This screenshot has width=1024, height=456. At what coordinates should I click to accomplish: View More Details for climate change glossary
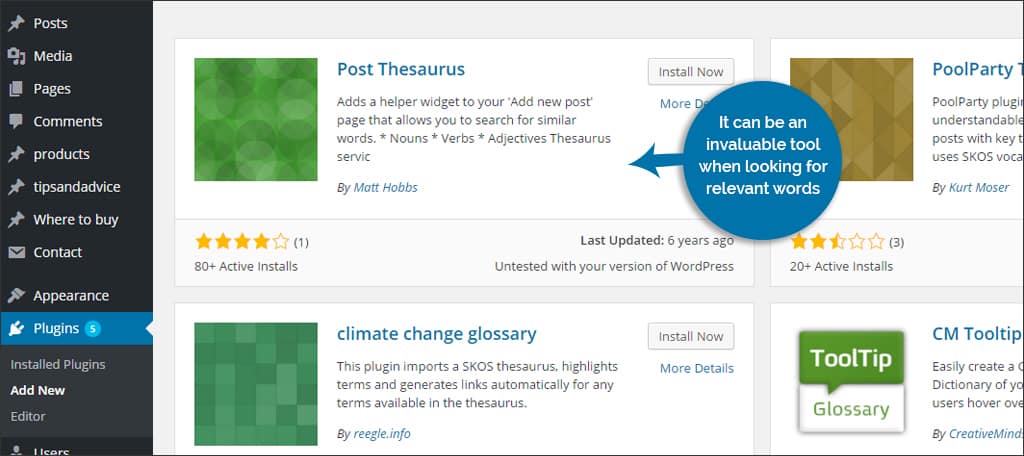tap(697, 368)
